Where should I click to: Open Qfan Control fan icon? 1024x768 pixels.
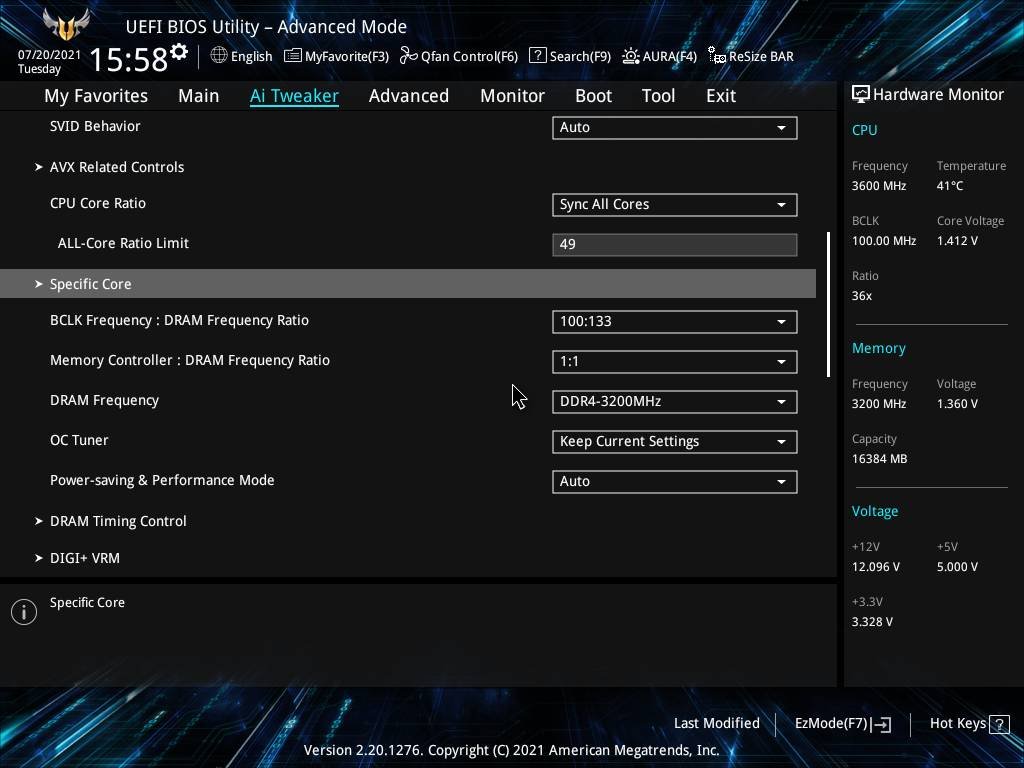click(x=408, y=56)
